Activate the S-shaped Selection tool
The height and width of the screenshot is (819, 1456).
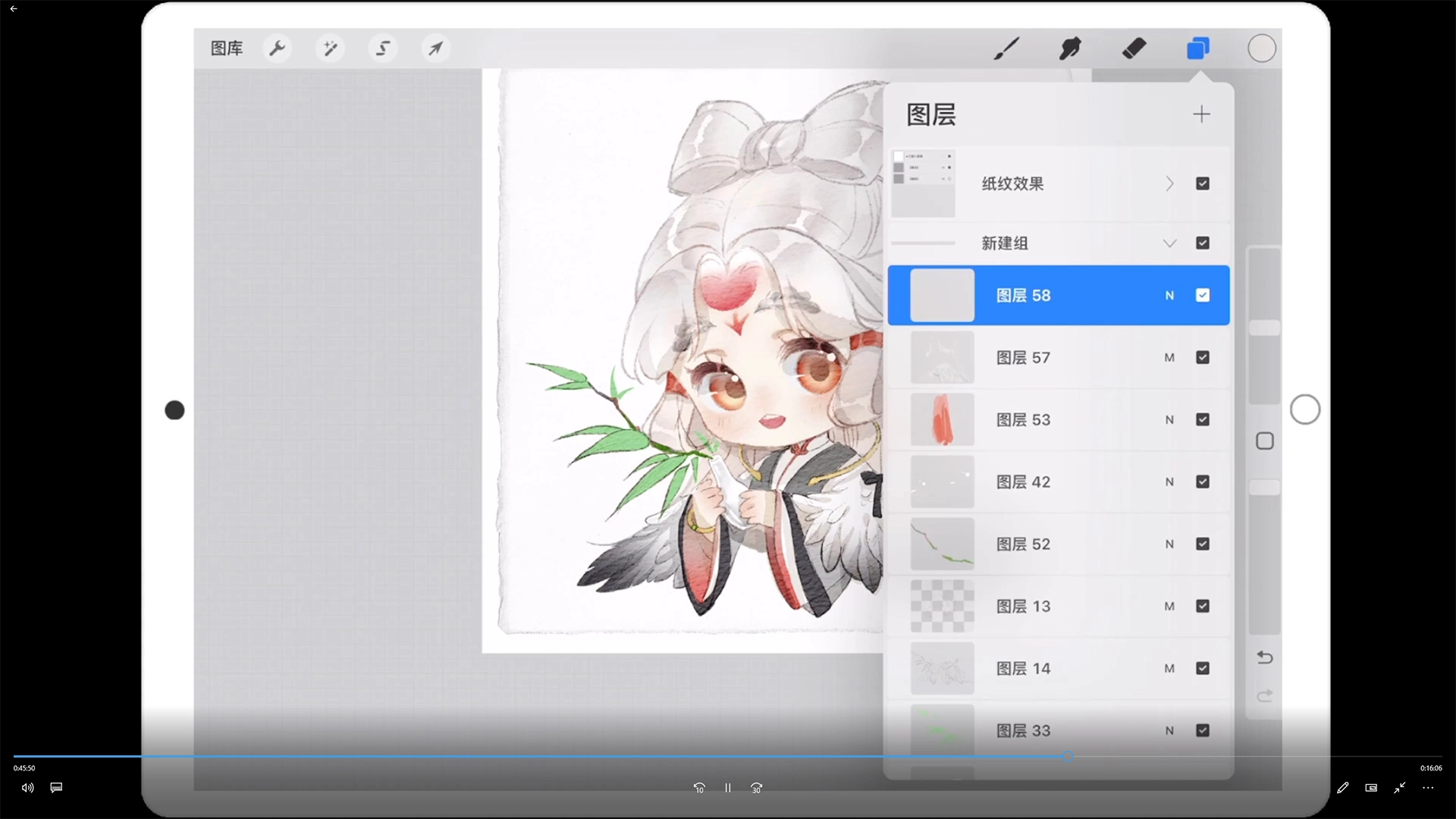(383, 49)
